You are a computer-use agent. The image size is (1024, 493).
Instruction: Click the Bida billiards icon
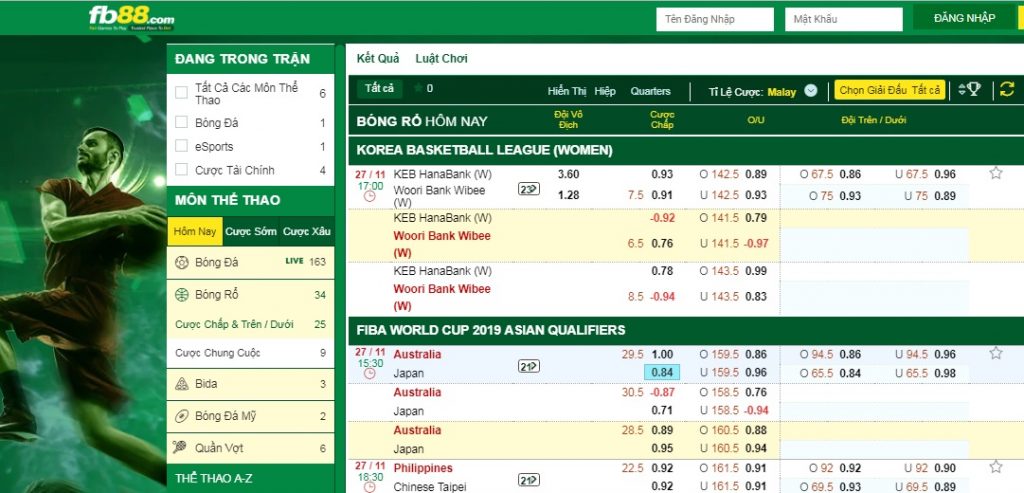coord(182,384)
